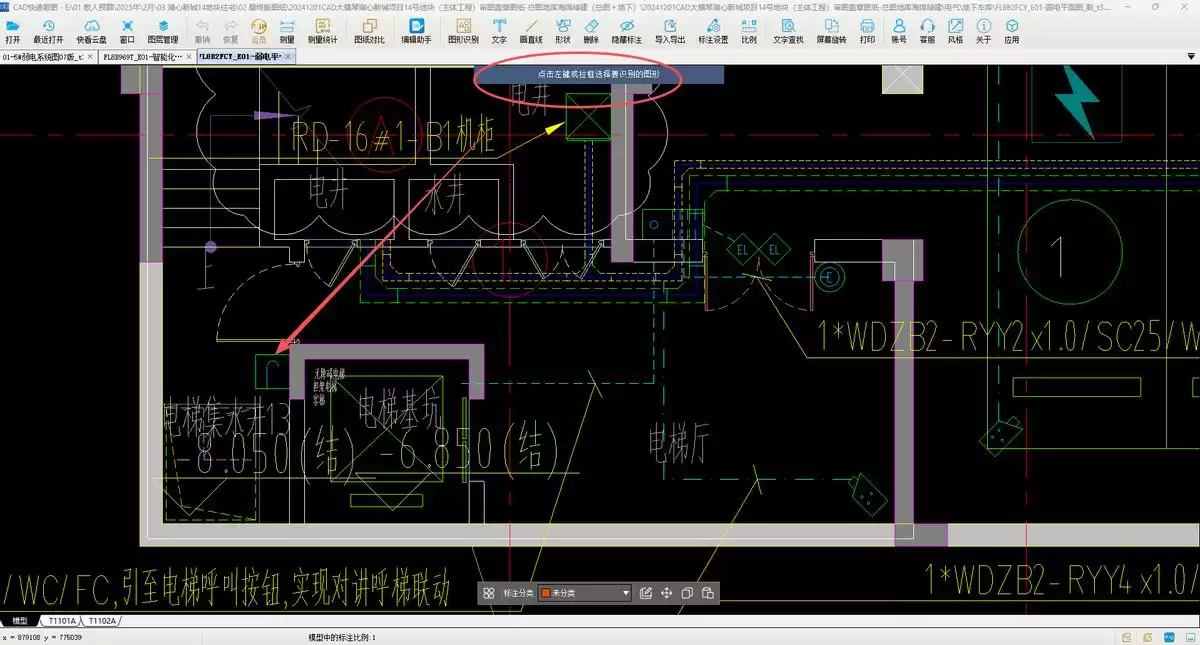The height and width of the screenshot is (645, 1200).
Task: Click the paste icon in annotation bar
Action: click(x=708, y=593)
